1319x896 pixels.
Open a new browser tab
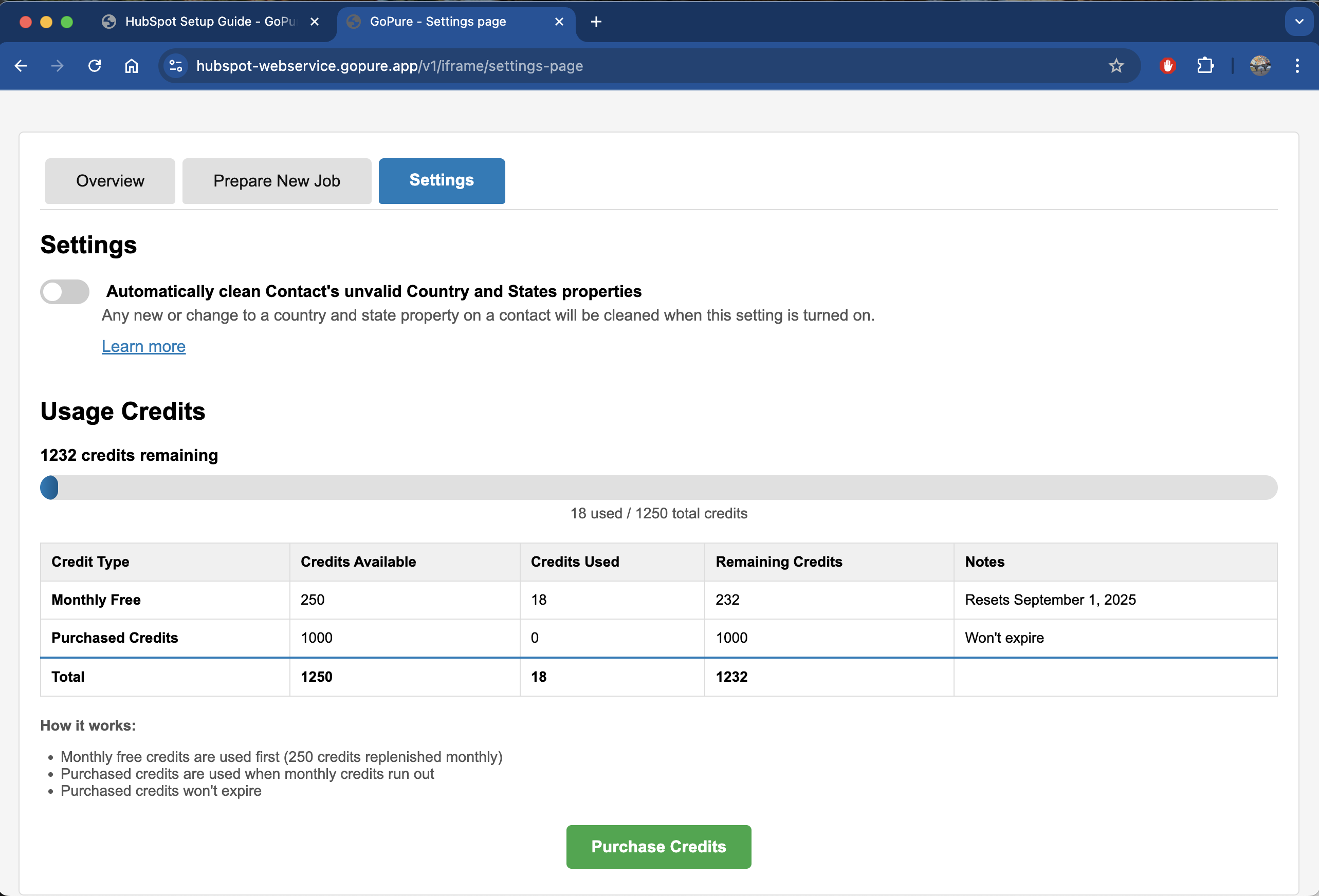coord(596,22)
